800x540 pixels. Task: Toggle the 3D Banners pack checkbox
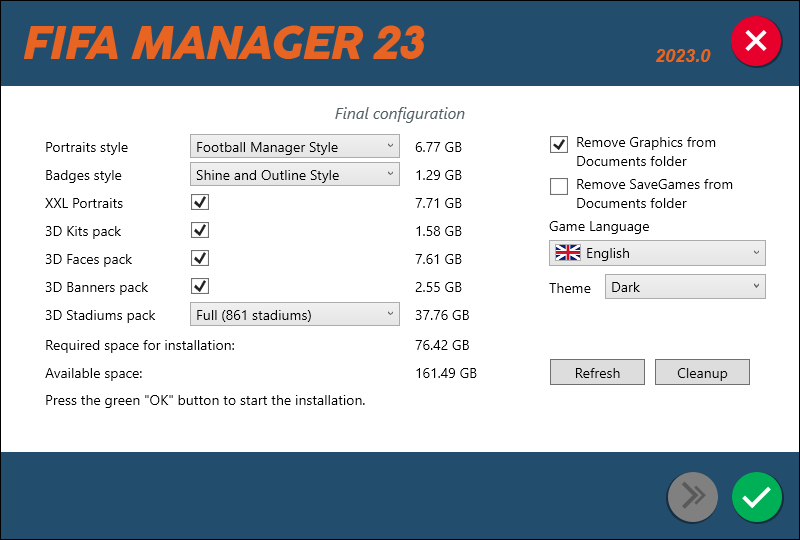click(200, 287)
